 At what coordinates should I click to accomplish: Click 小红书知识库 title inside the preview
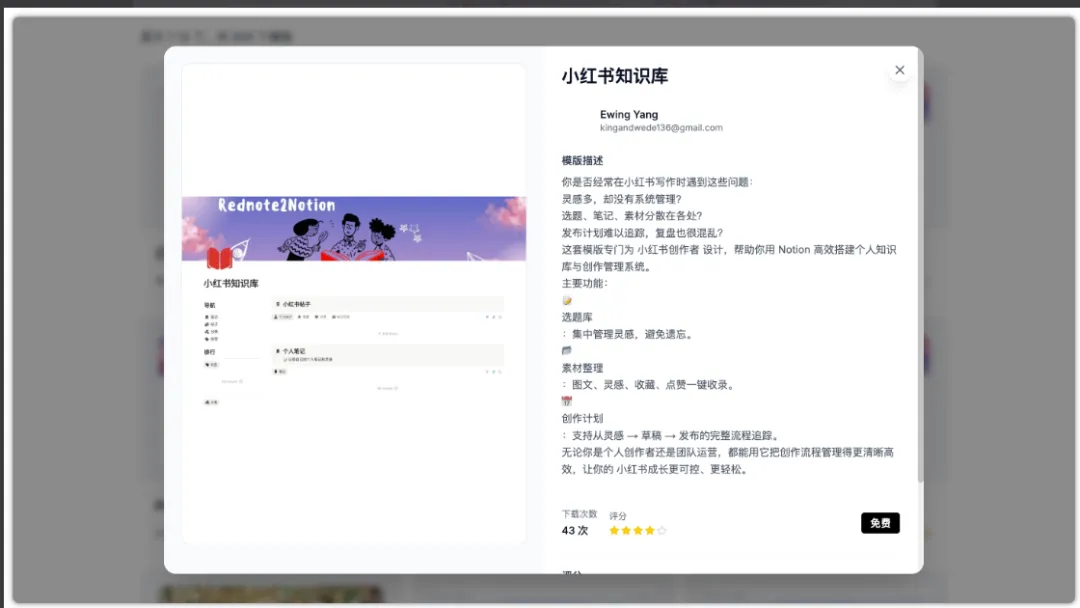(x=231, y=283)
